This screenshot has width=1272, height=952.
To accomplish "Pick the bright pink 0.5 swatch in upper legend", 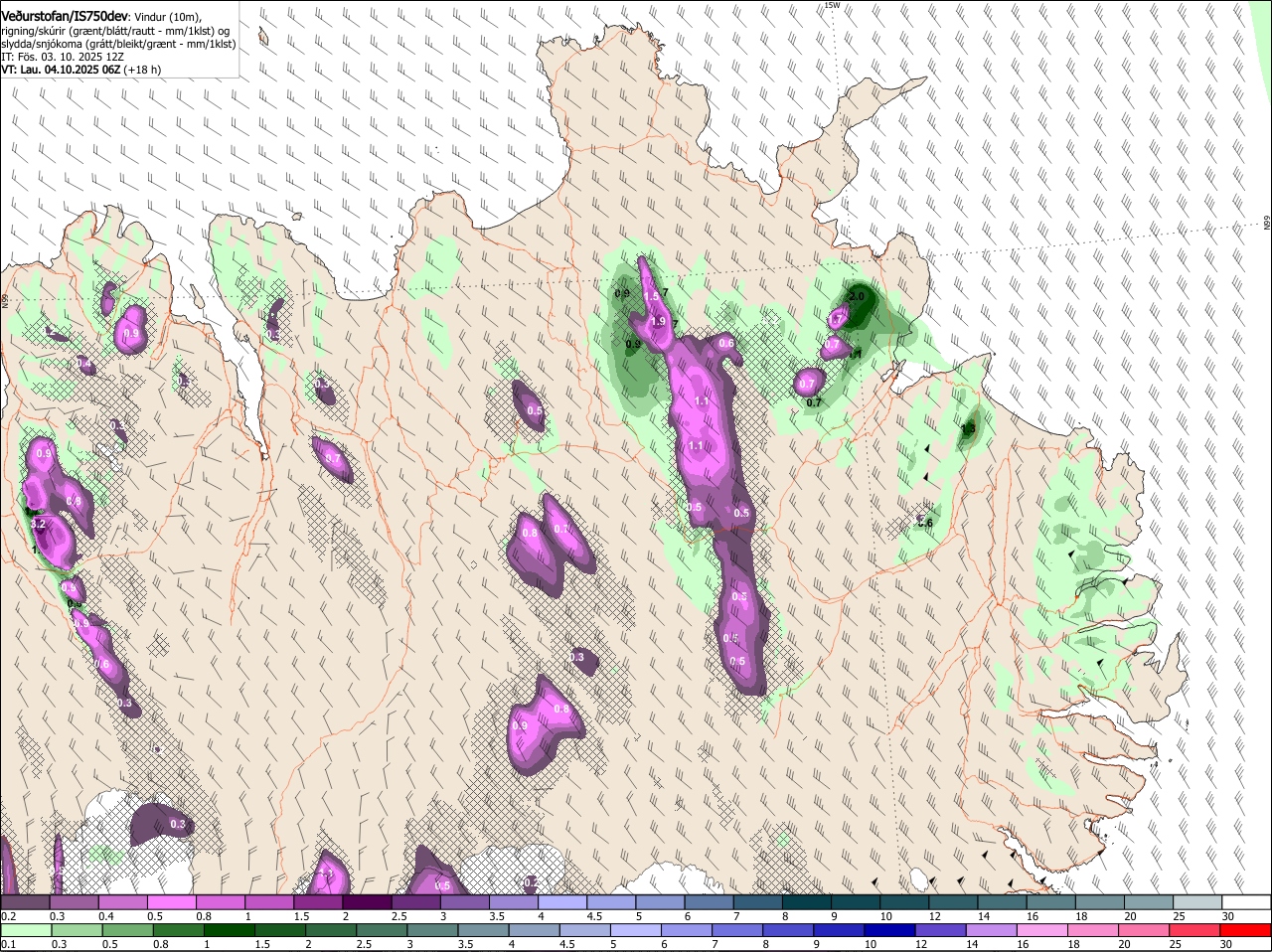I will pos(171,902).
